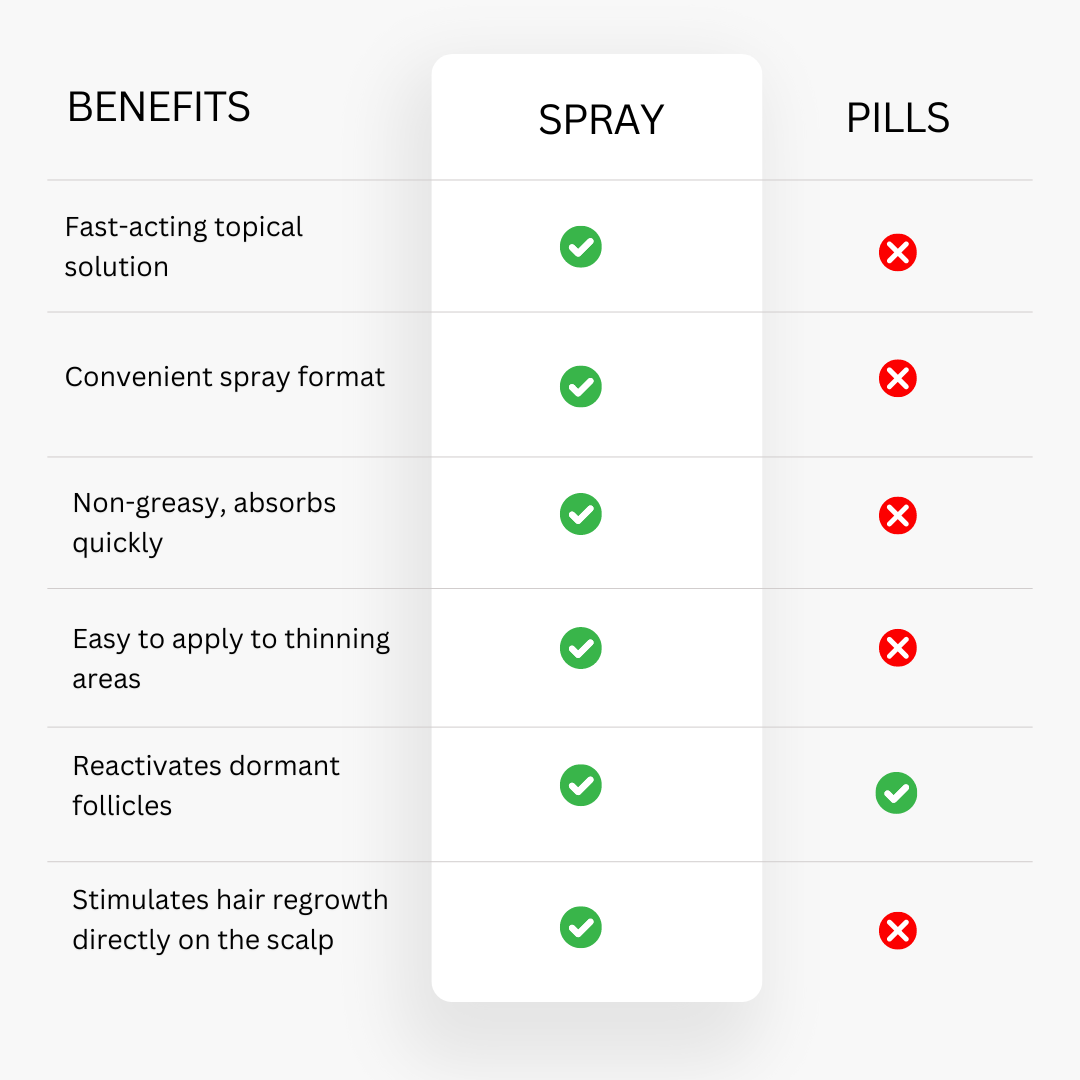Select the Pills red X for Non-greasy row
1080x1080 pixels.
coord(897,515)
